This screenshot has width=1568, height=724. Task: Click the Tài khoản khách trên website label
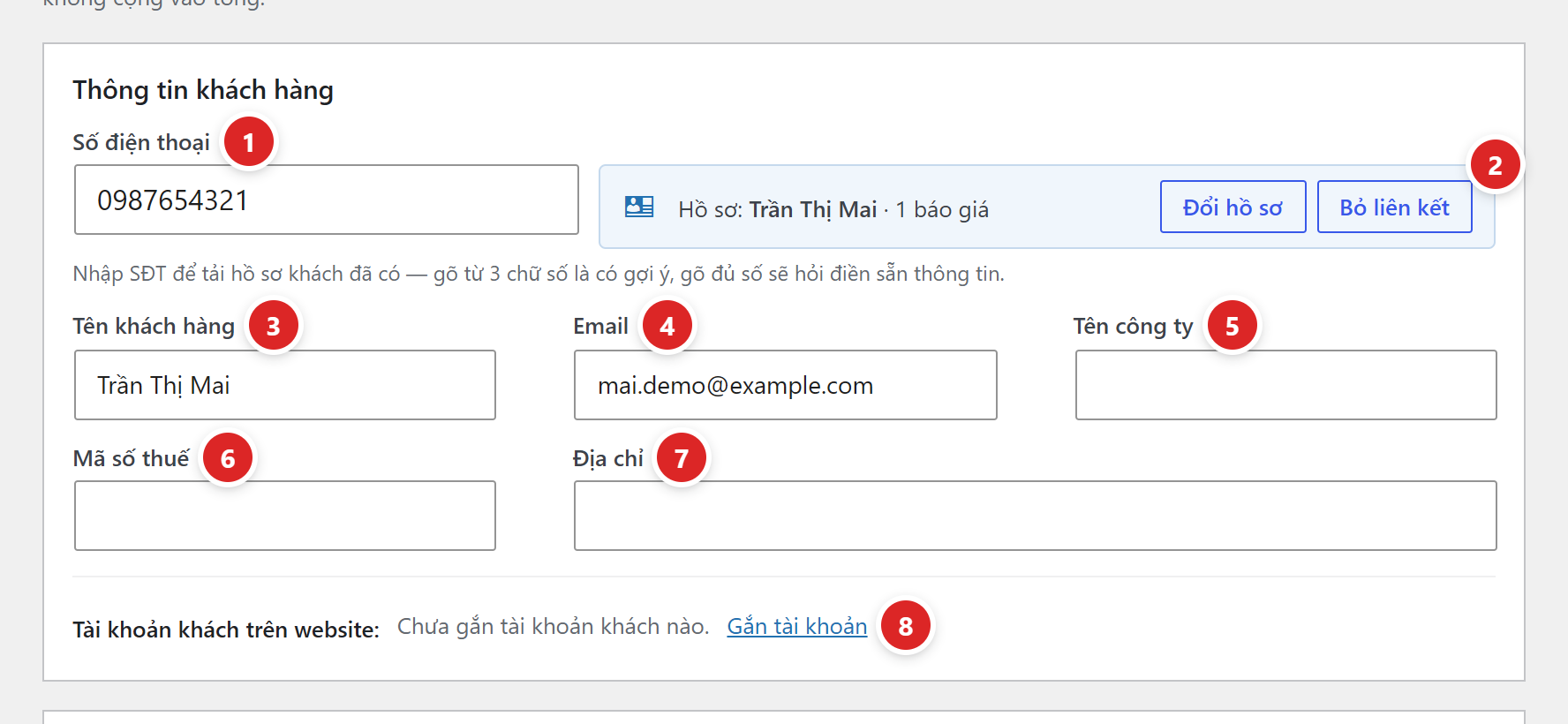[226, 630]
